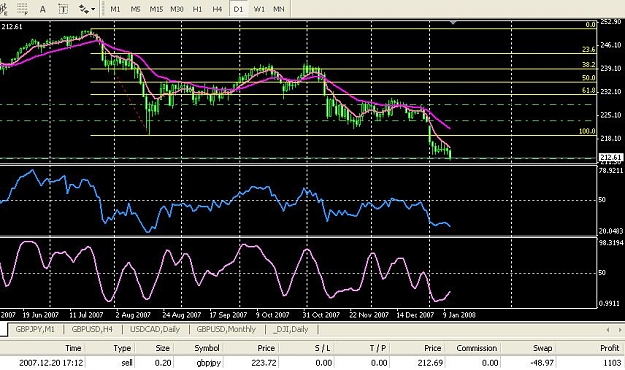The image size is (625, 370).
Task: Click the Fibonacci 0.0 level label
Action: pos(590,25)
